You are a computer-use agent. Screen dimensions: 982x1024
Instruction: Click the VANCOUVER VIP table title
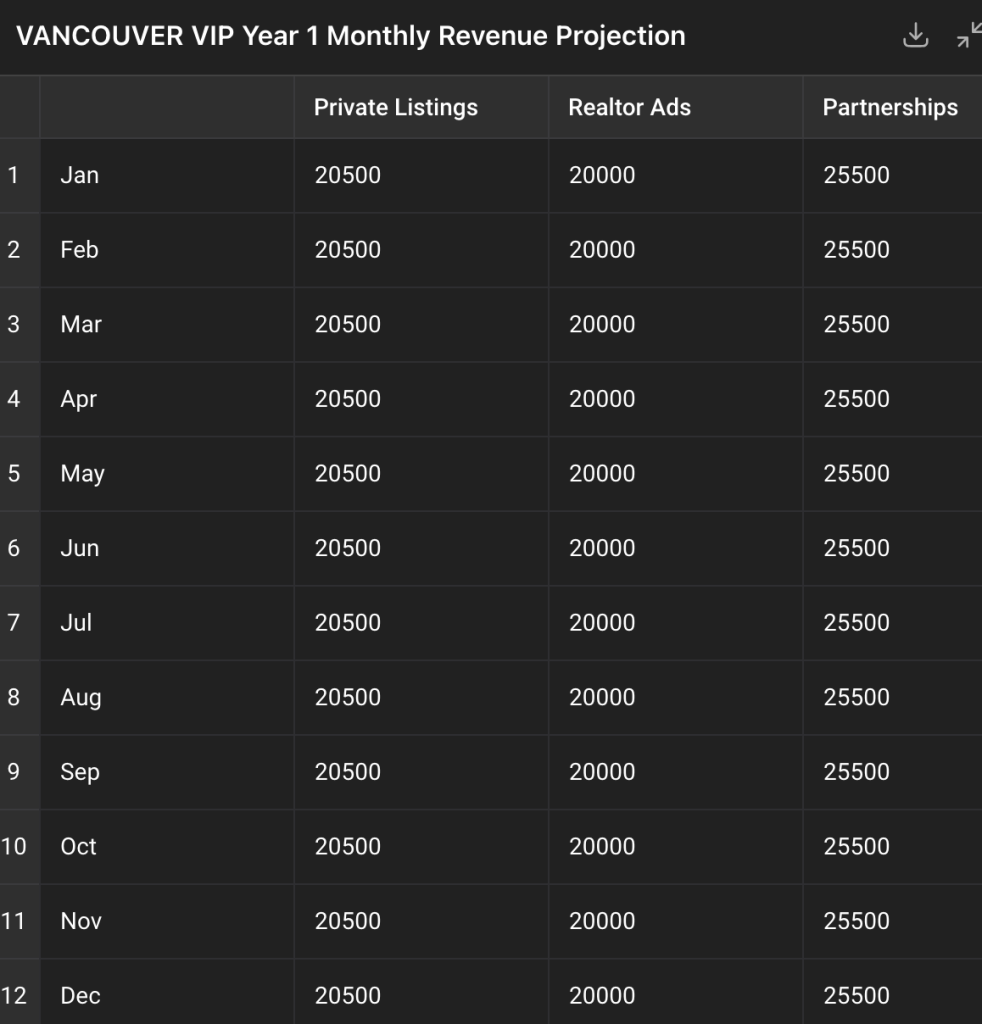click(351, 36)
